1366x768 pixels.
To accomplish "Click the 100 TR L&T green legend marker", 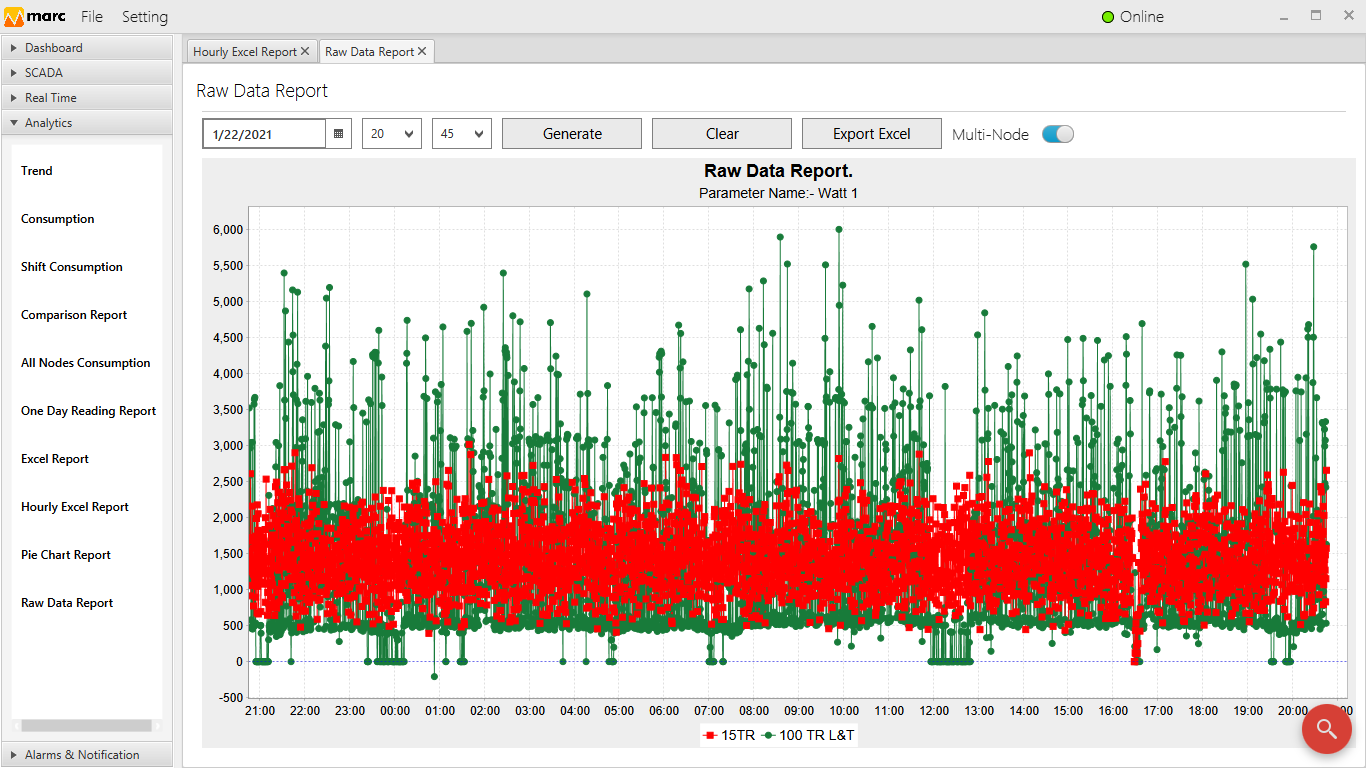I will click(x=769, y=735).
